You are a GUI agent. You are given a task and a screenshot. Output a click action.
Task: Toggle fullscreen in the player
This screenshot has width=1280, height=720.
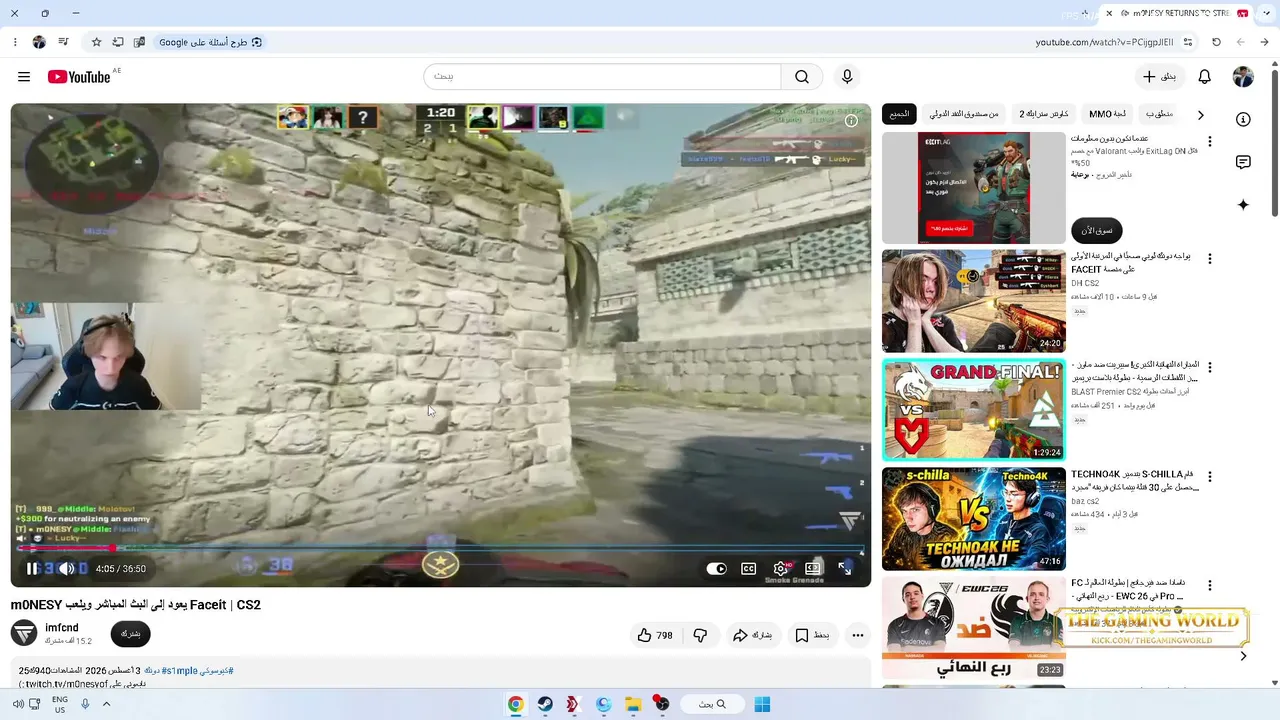pyautogui.click(x=845, y=569)
